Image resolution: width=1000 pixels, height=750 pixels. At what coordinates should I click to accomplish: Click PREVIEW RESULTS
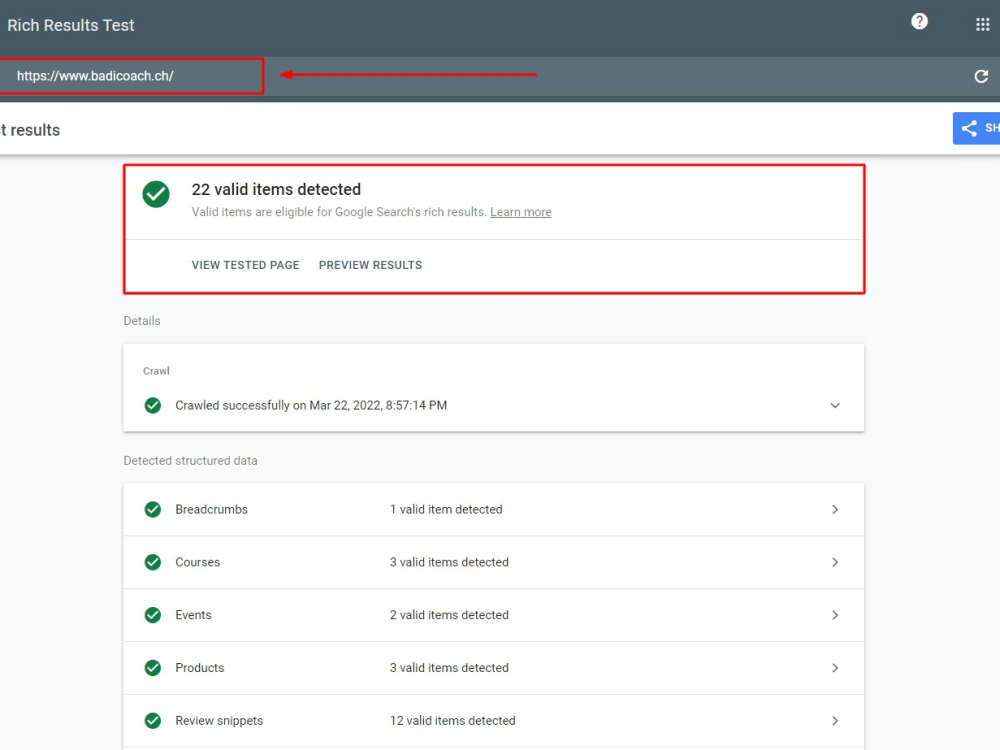pos(371,265)
